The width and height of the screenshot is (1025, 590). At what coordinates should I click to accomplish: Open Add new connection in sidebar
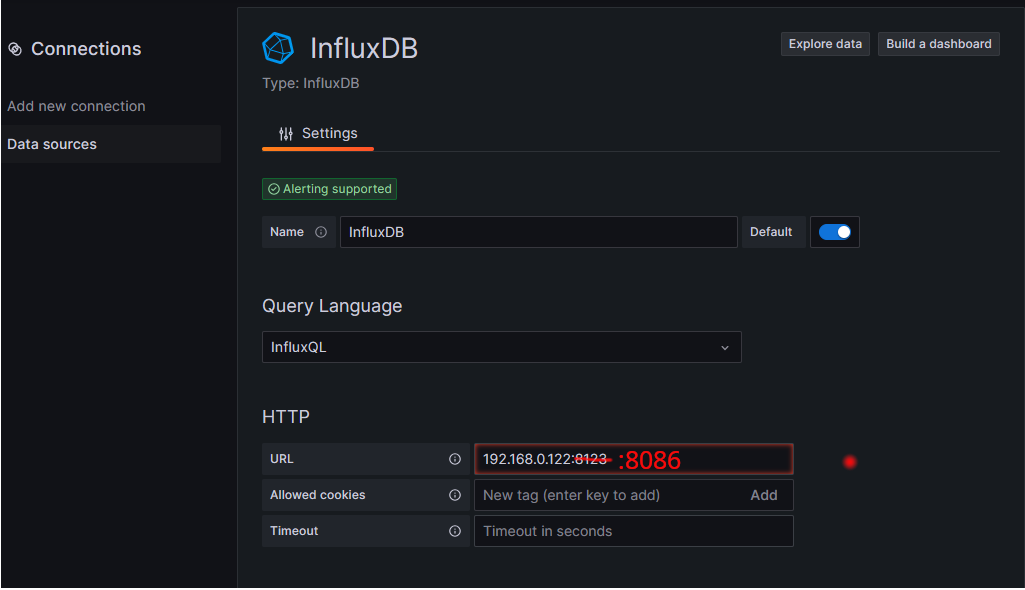coord(76,106)
